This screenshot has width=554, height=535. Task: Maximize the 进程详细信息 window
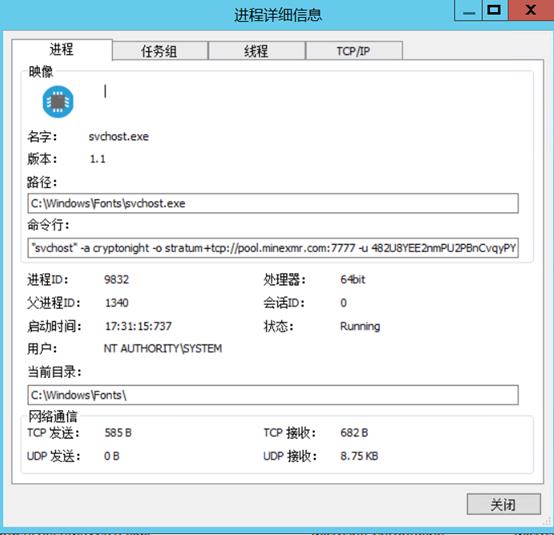point(494,10)
